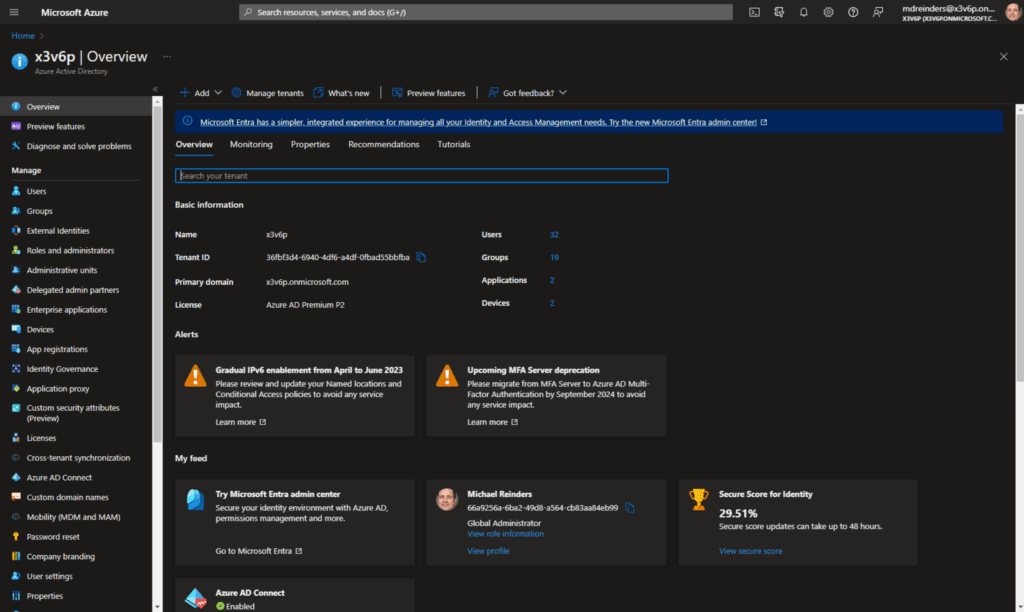The height and width of the screenshot is (612, 1024).
Task: Click the External Identities sidebar icon
Action: coord(16,231)
